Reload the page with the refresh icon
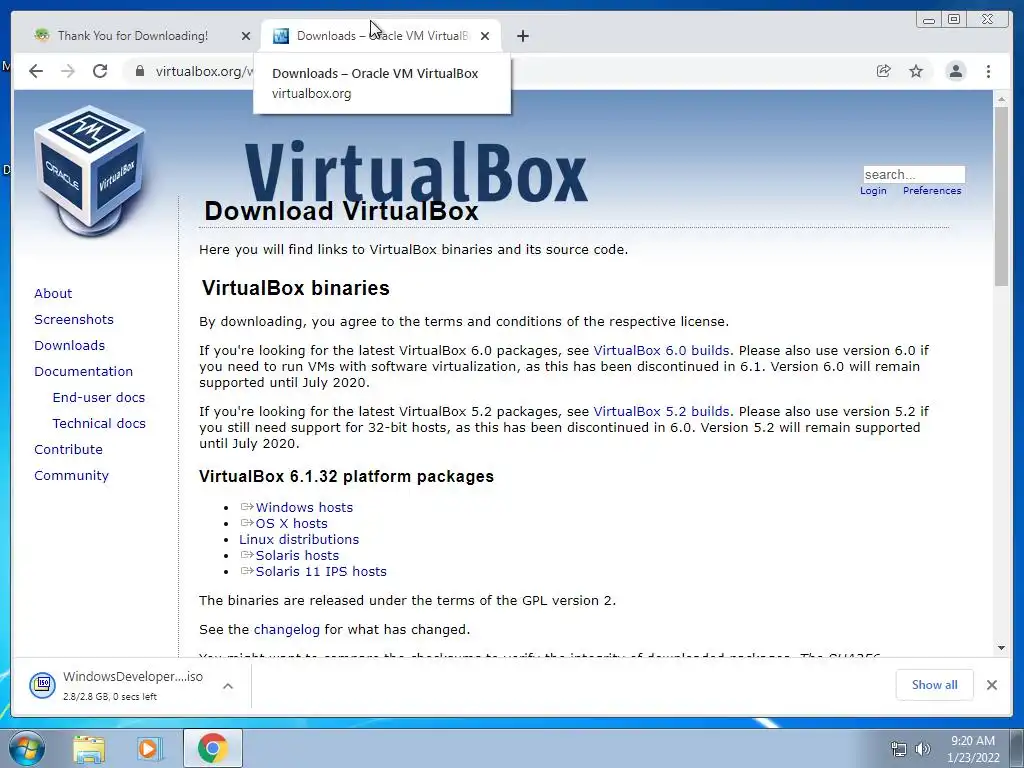 [x=100, y=71]
